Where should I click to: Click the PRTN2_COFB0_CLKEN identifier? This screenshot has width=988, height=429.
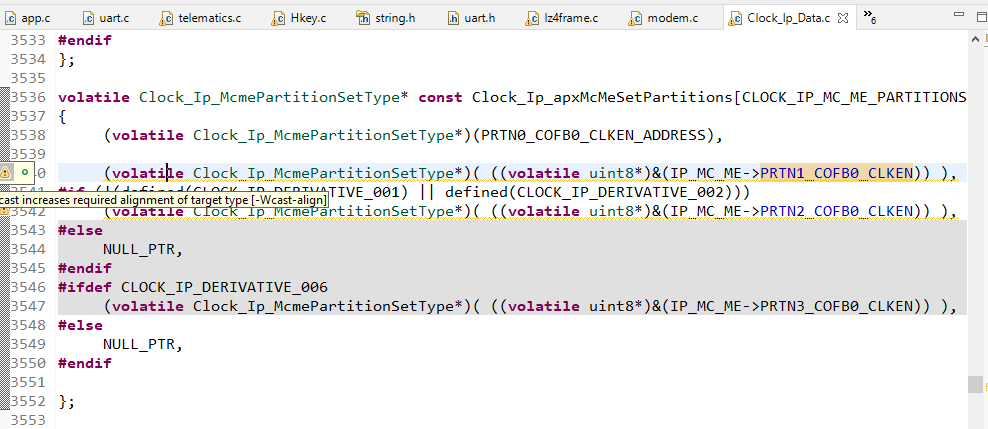pos(836,210)
